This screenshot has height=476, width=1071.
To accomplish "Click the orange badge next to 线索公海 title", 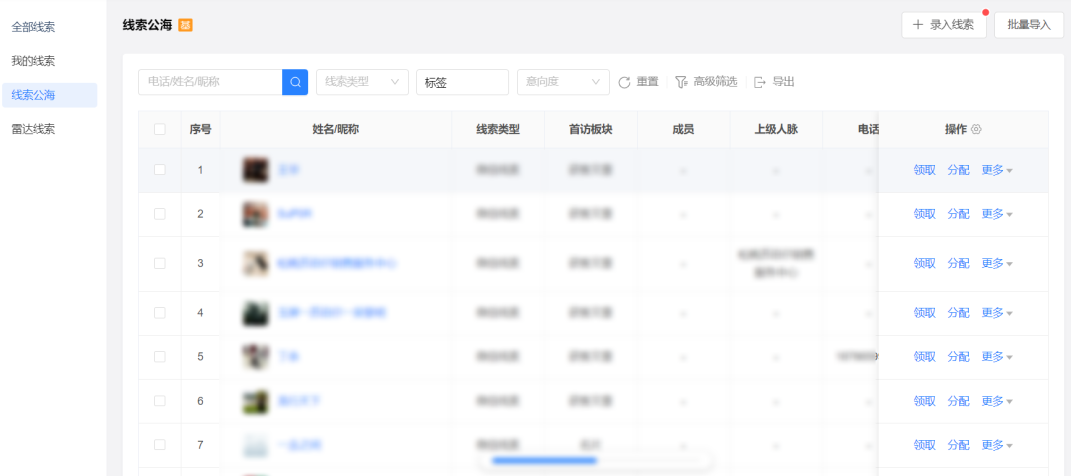I will click(185, 25).
